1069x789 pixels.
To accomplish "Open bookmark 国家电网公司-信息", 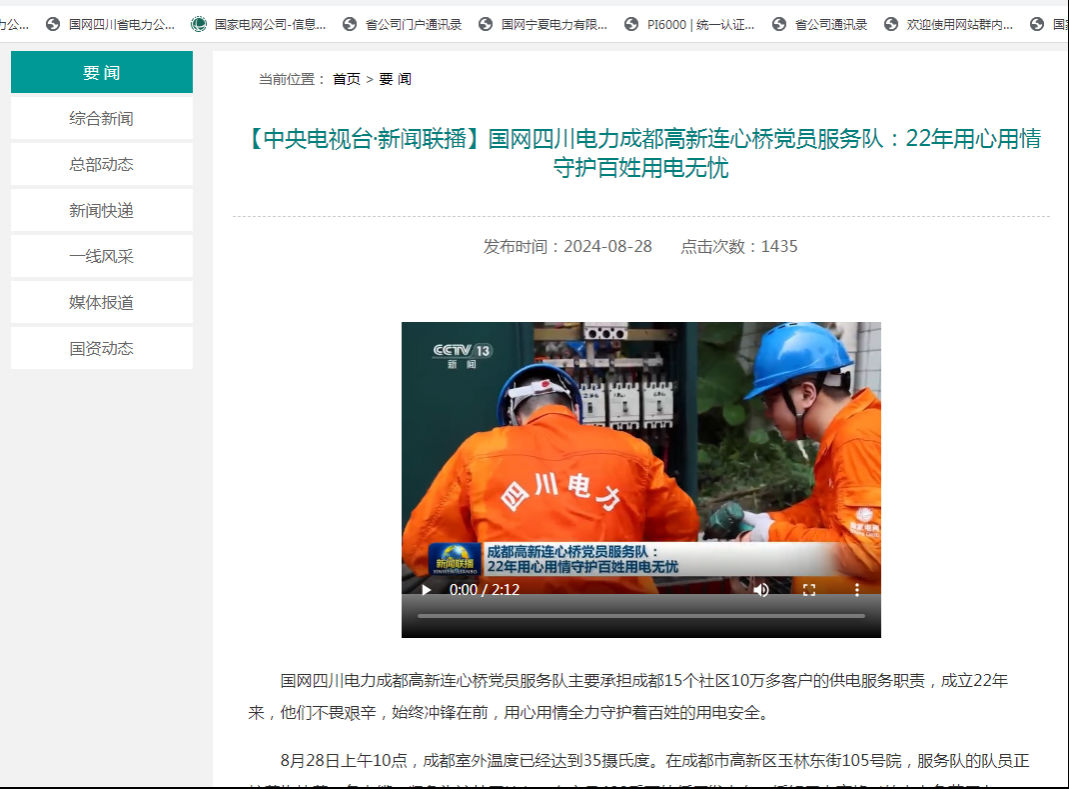I will click(258, 25).
